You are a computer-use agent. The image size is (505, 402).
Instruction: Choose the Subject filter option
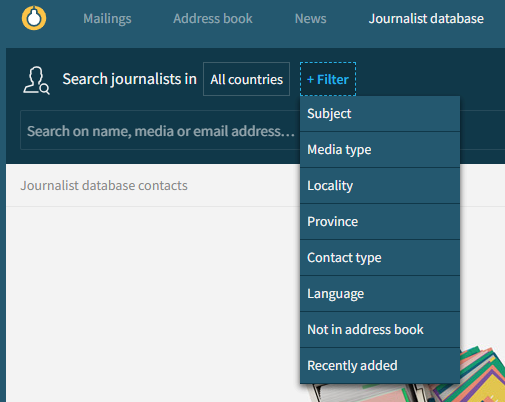point(380,114)
